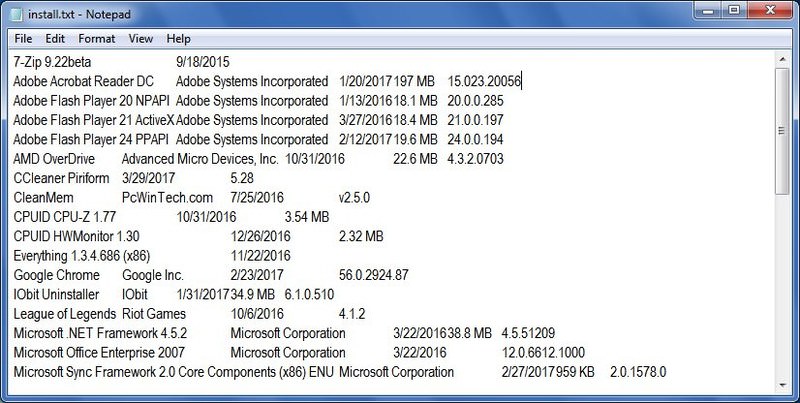Click the scrollbar up arrow
Image resolution: width=800 pixels, height=403 pixels.
(782, 60)
